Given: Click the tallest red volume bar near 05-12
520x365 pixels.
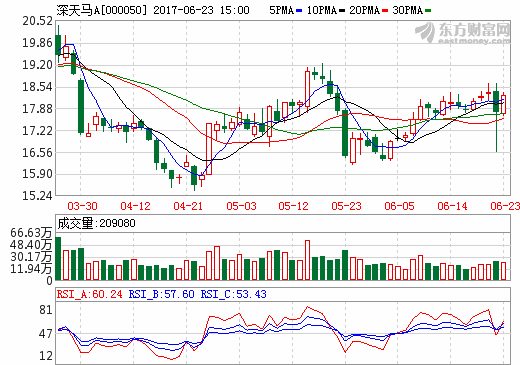Looking at the screenshot, I should click(307, 260).
